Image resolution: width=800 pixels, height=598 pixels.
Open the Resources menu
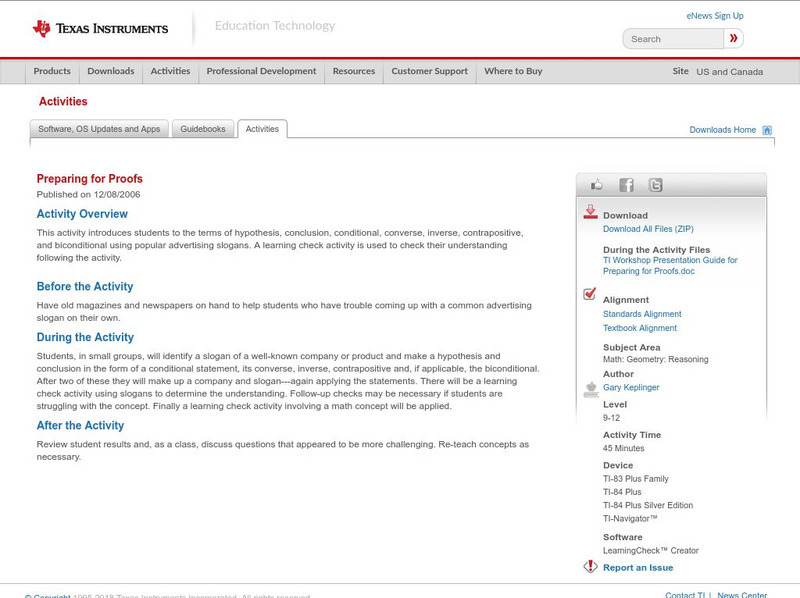[354, 71]
